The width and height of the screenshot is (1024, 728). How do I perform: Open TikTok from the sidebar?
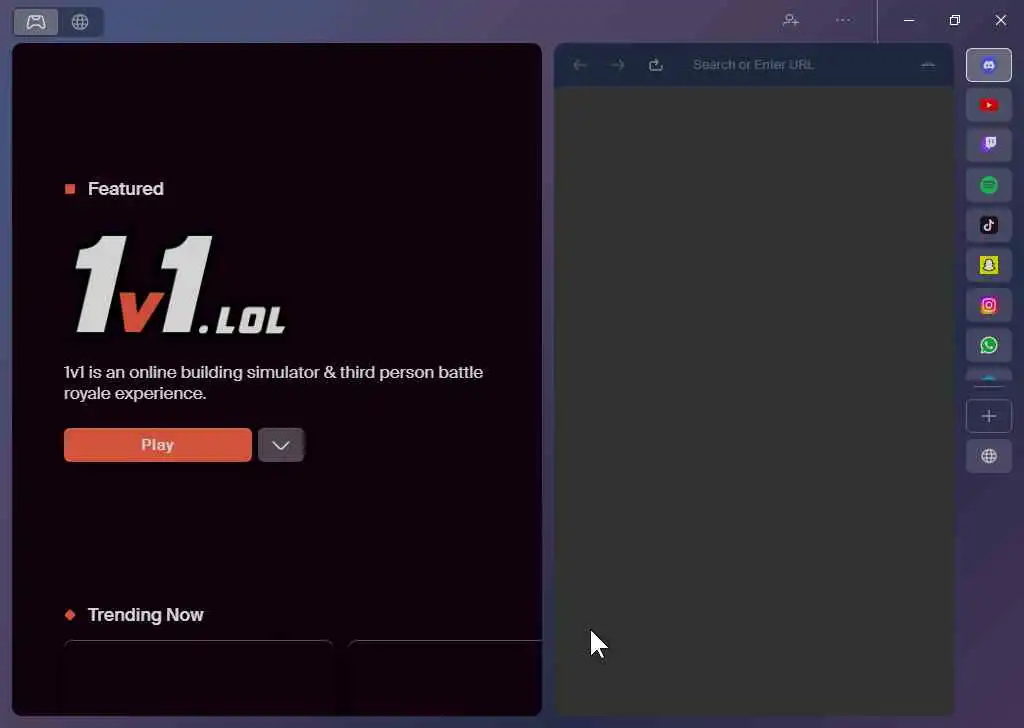(x=989, y=225)
